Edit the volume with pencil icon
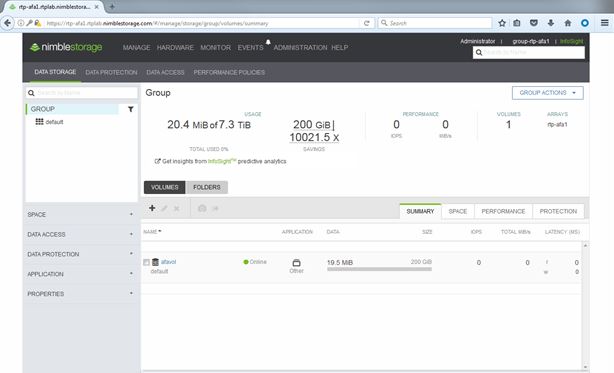The height and width of the screenshot is (373, 614). coord(164,208)
